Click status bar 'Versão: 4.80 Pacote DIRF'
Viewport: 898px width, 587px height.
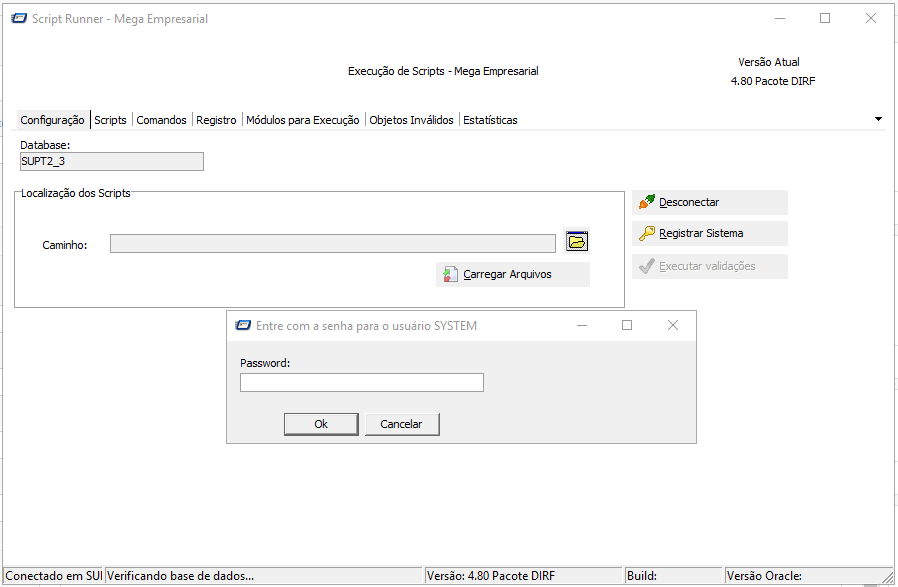tap(491, 576)
